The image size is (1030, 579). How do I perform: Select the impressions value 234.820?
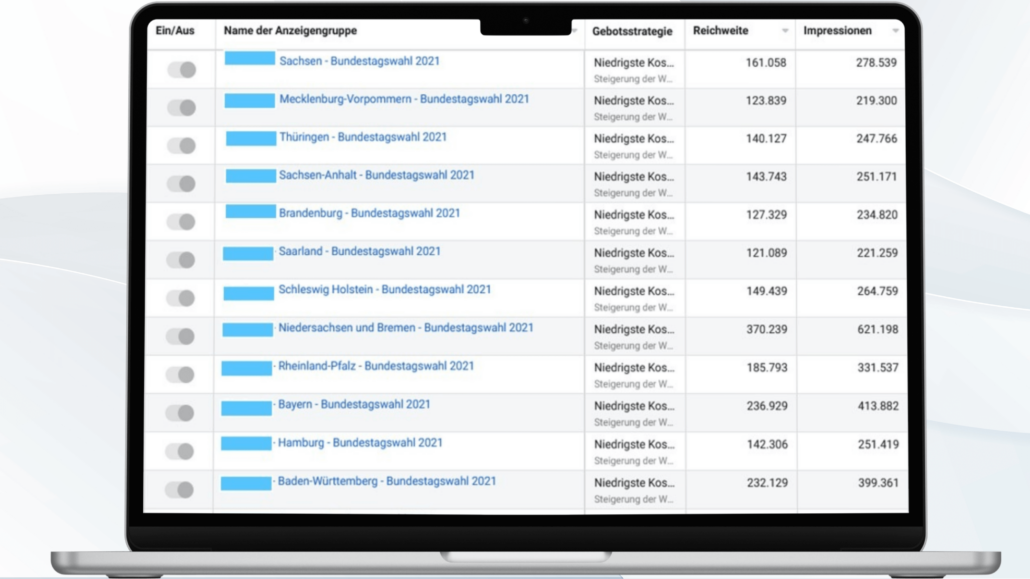[x=877, y=216]
